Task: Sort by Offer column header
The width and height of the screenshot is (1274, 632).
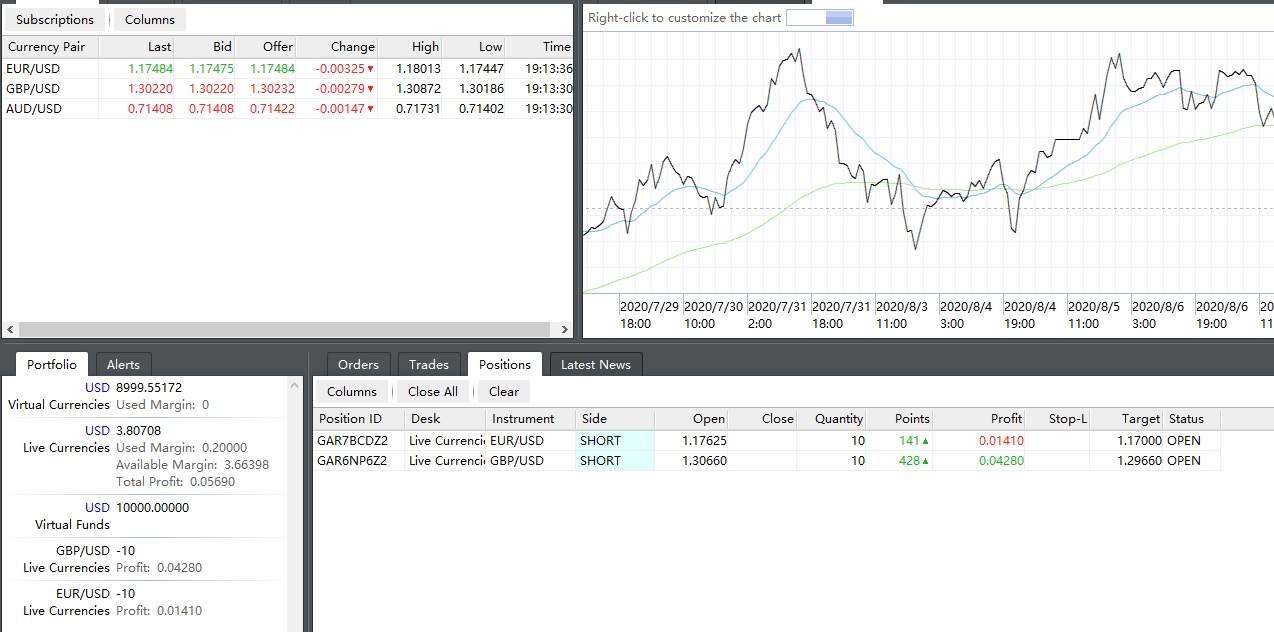Action: pyautogui.click(x=267, y=47)
